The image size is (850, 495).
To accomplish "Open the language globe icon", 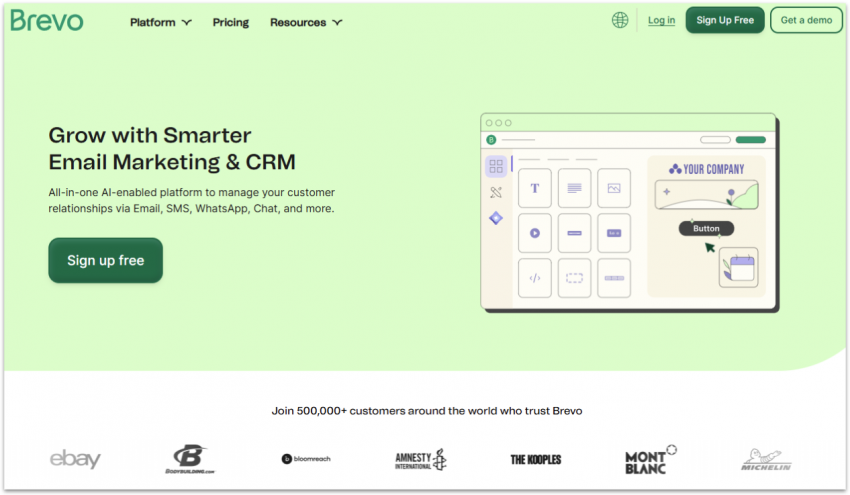I will (x=620, y=20).
